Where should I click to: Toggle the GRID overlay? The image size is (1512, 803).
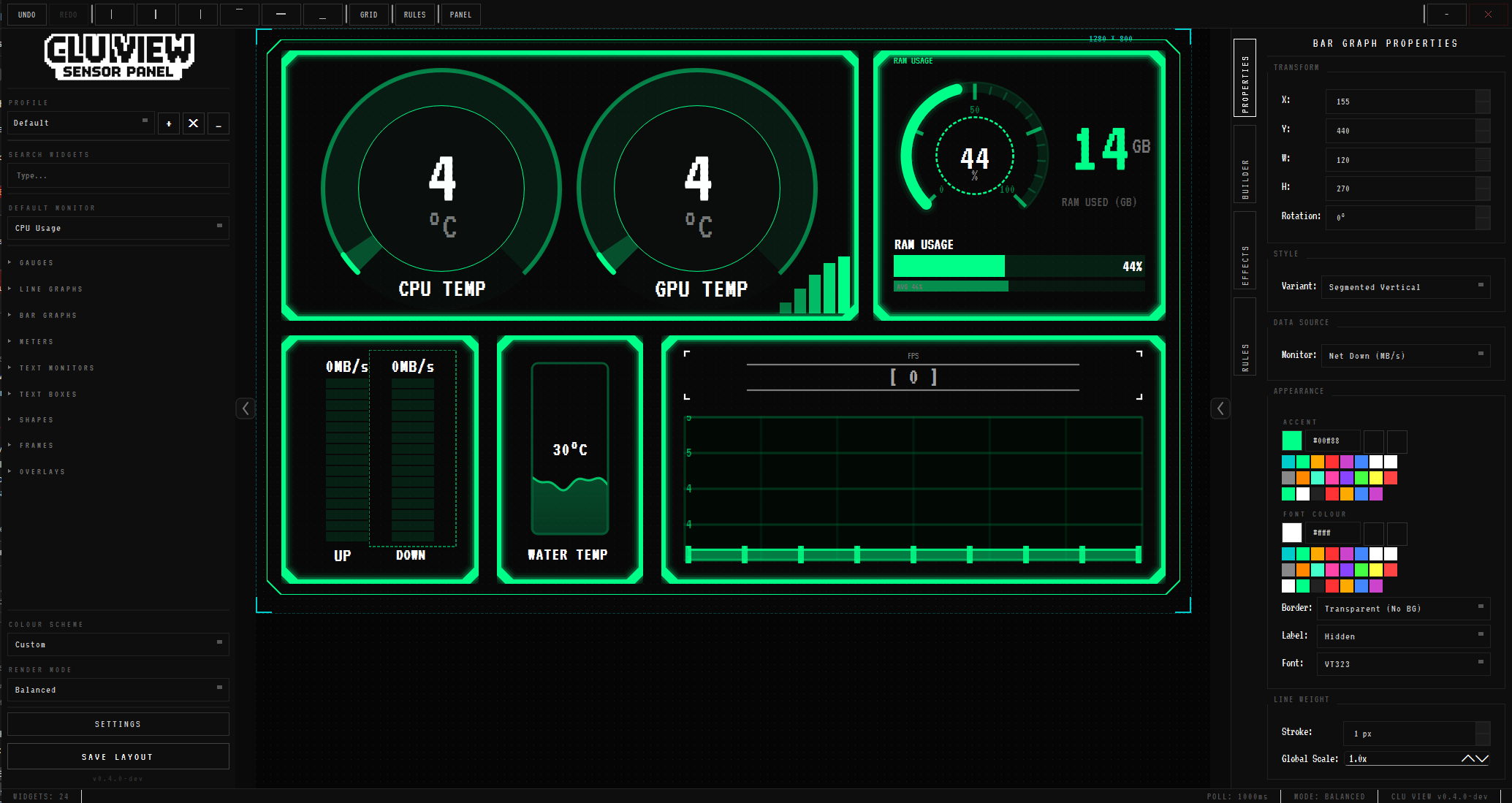click(x=368, y=14)
